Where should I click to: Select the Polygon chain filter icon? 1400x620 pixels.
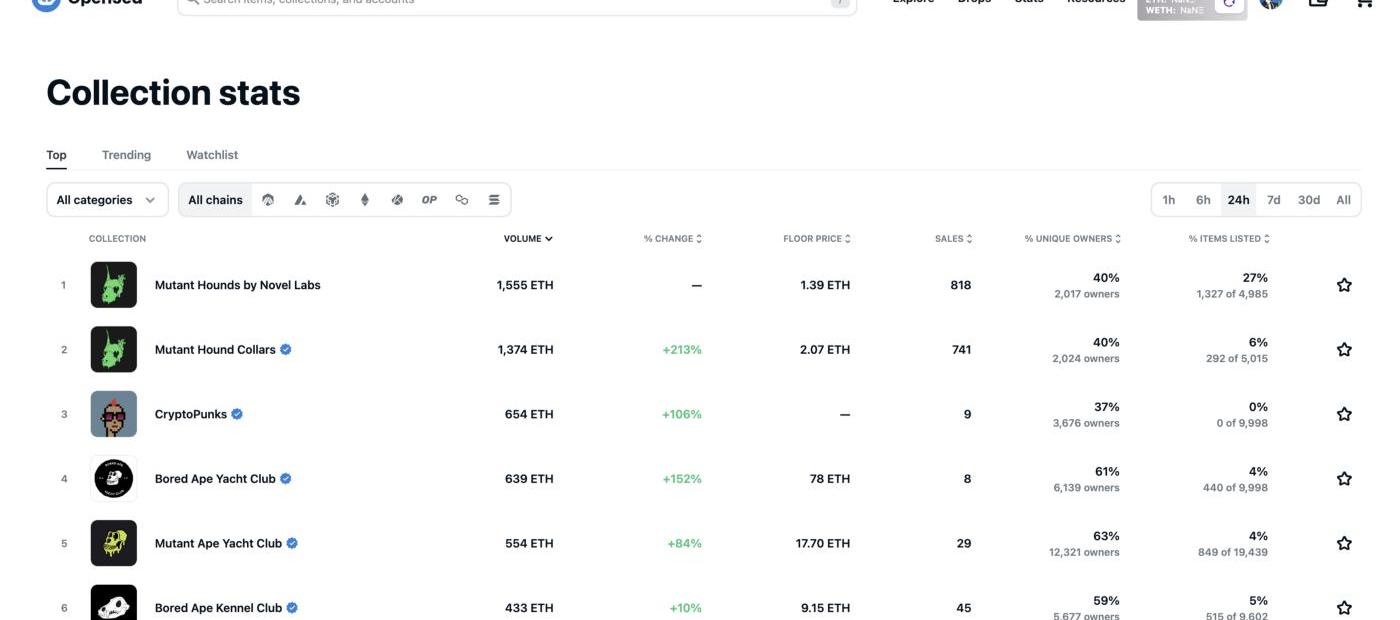[461, 200]
